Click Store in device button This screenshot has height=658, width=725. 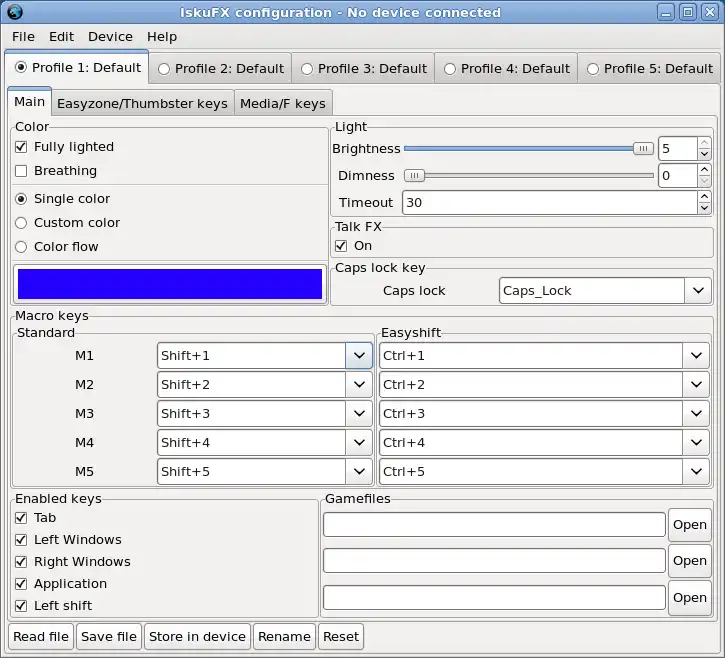tap(197, 637)
